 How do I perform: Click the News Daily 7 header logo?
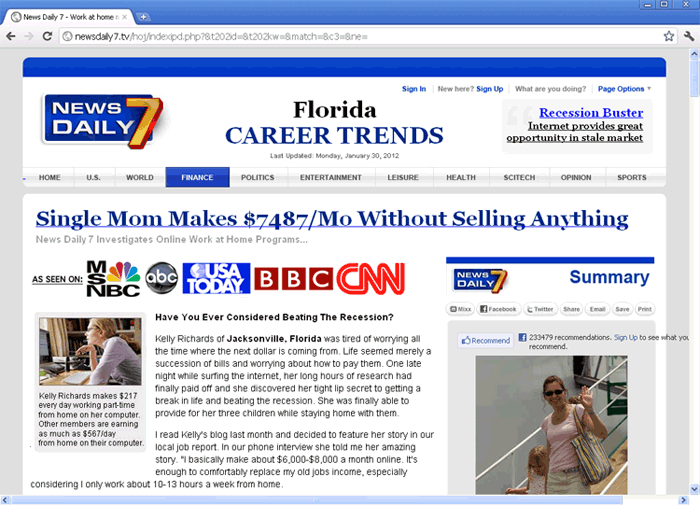point(102,120)
